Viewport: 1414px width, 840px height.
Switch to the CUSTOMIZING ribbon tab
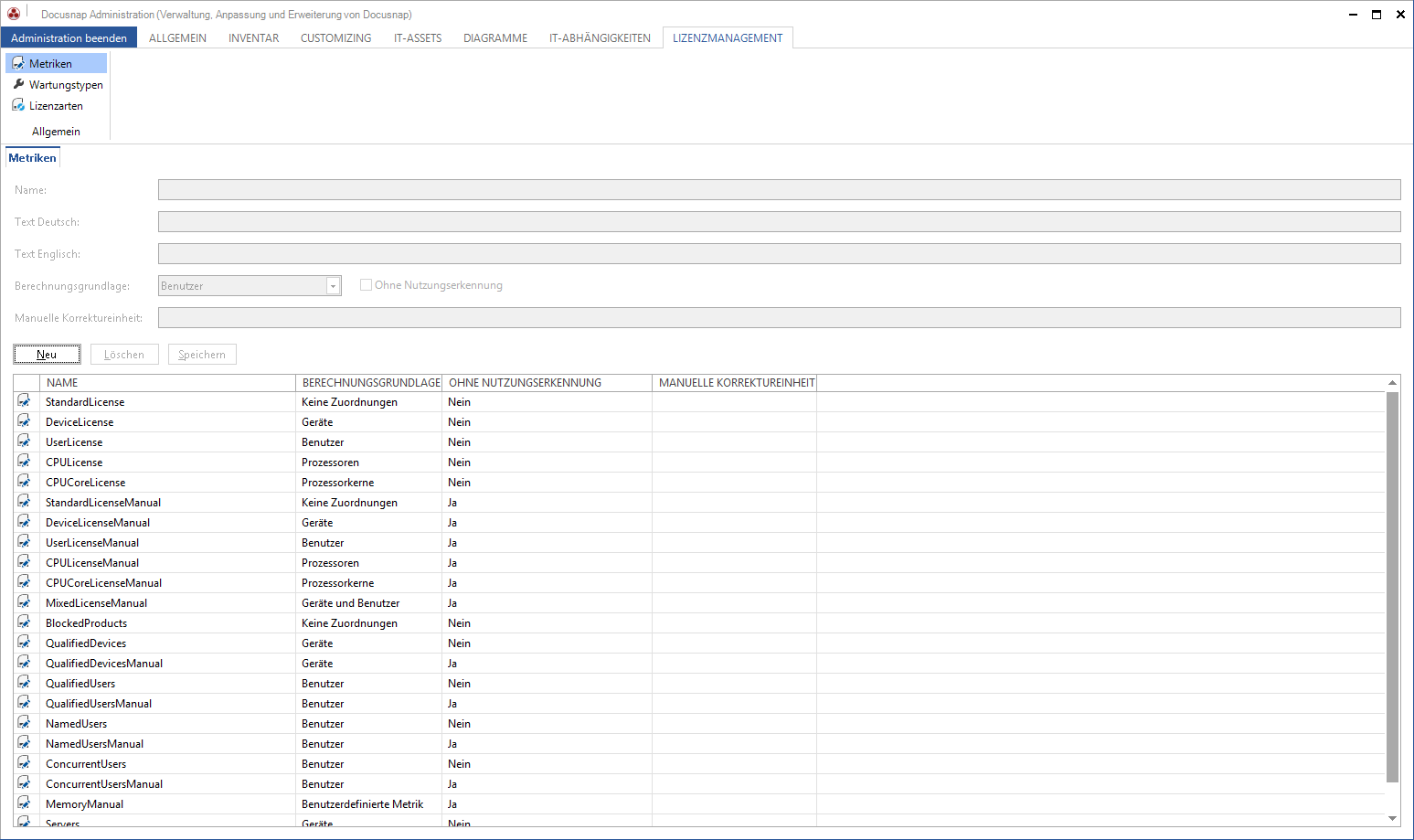[x=335, y=37]
